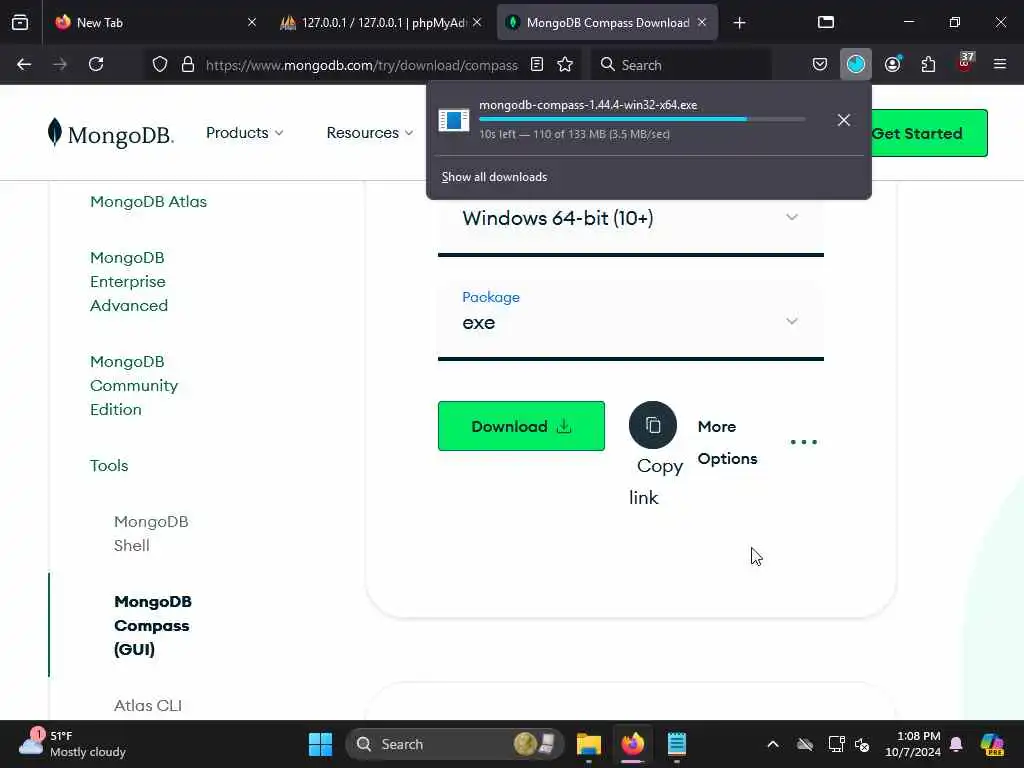Toggle reader view icon
The width and height of the screenshot is (1024, 768).
[537, 64]
